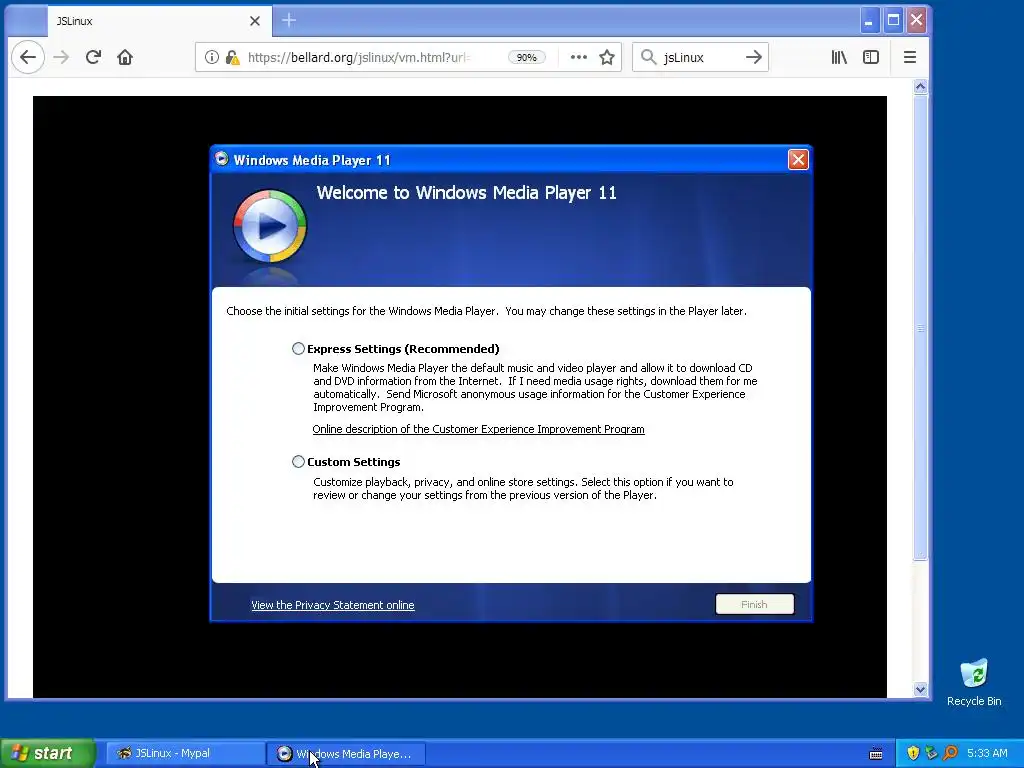Click the Windows Media Player logo image
Viewport: 1024px width, 768px height.
tap(270, 226)
